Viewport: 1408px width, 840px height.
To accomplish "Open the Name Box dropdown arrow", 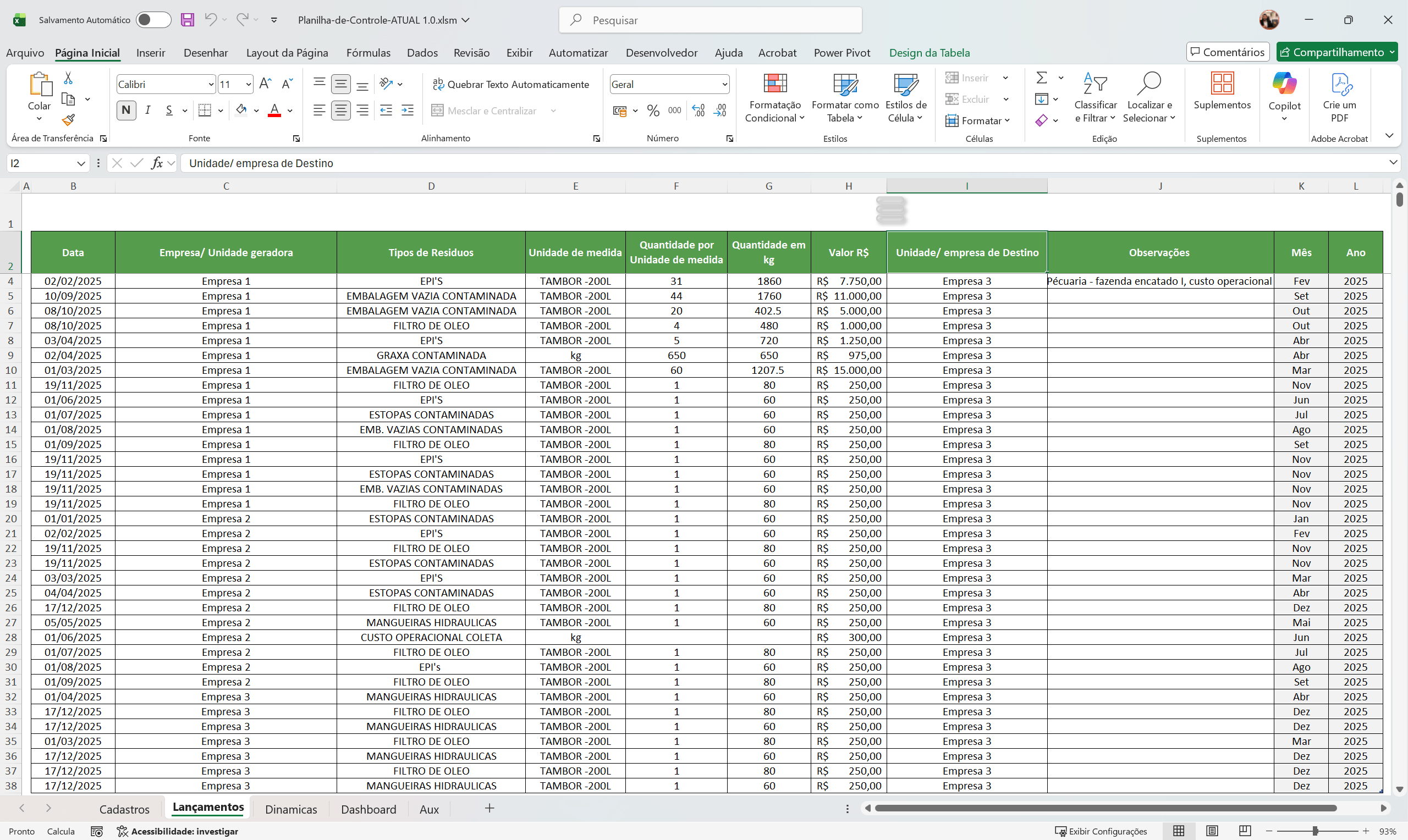I will coord(81,164).
